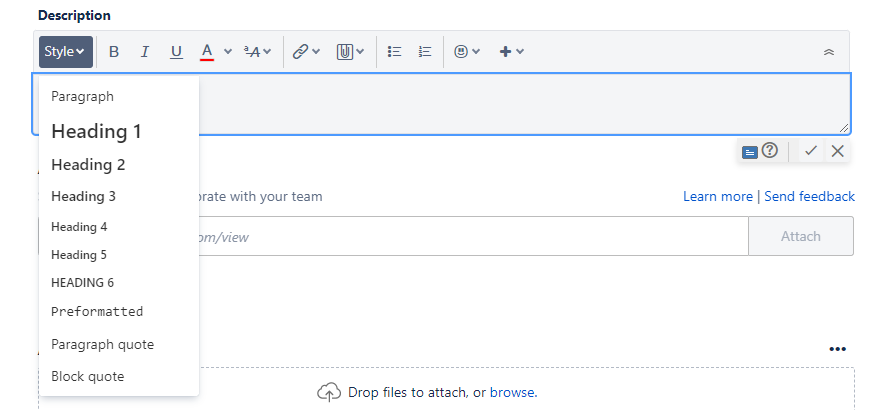Toggle underline text formatting
Screen dimensions: 879x410
pyautogui.click(x=176, y=52)
